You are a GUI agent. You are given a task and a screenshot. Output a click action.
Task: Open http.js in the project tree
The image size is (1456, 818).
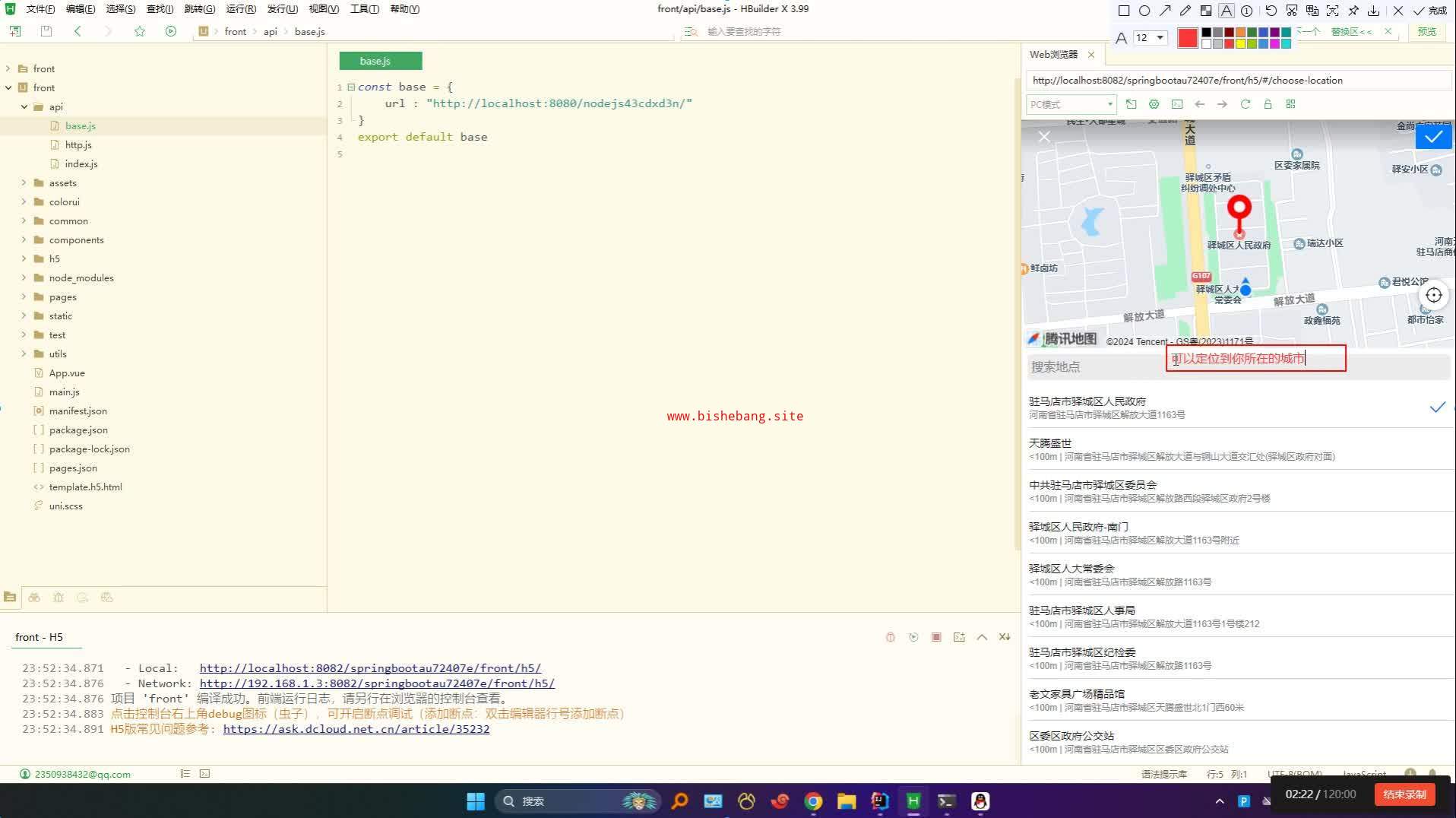(x=78, y=144)
